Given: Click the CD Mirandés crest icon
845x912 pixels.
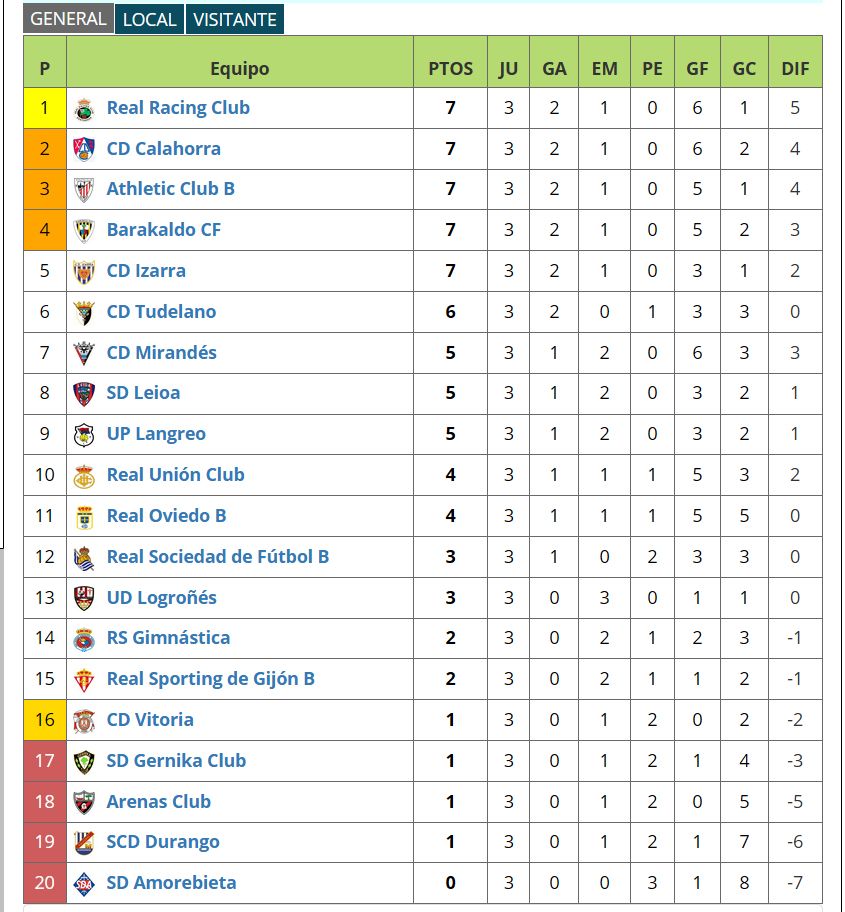Looking at the screenshot, I should pos(84,353).
